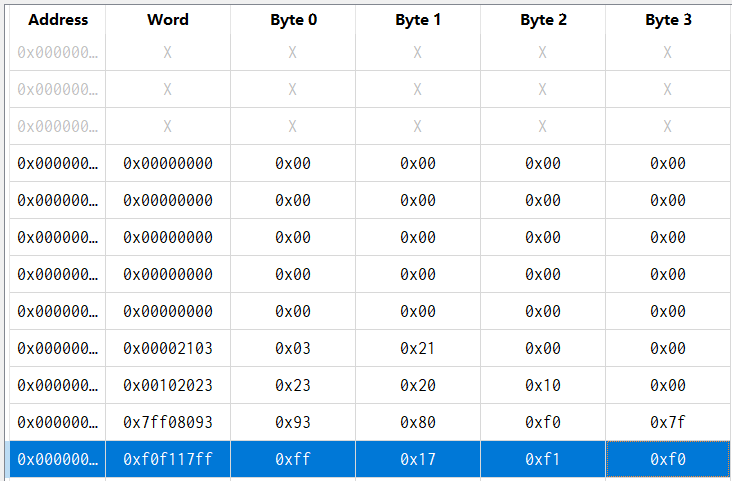This screenshot has height=481, width=732.
Task: Select the 0x20 Byte 1 cell
Action: (418, 385)
